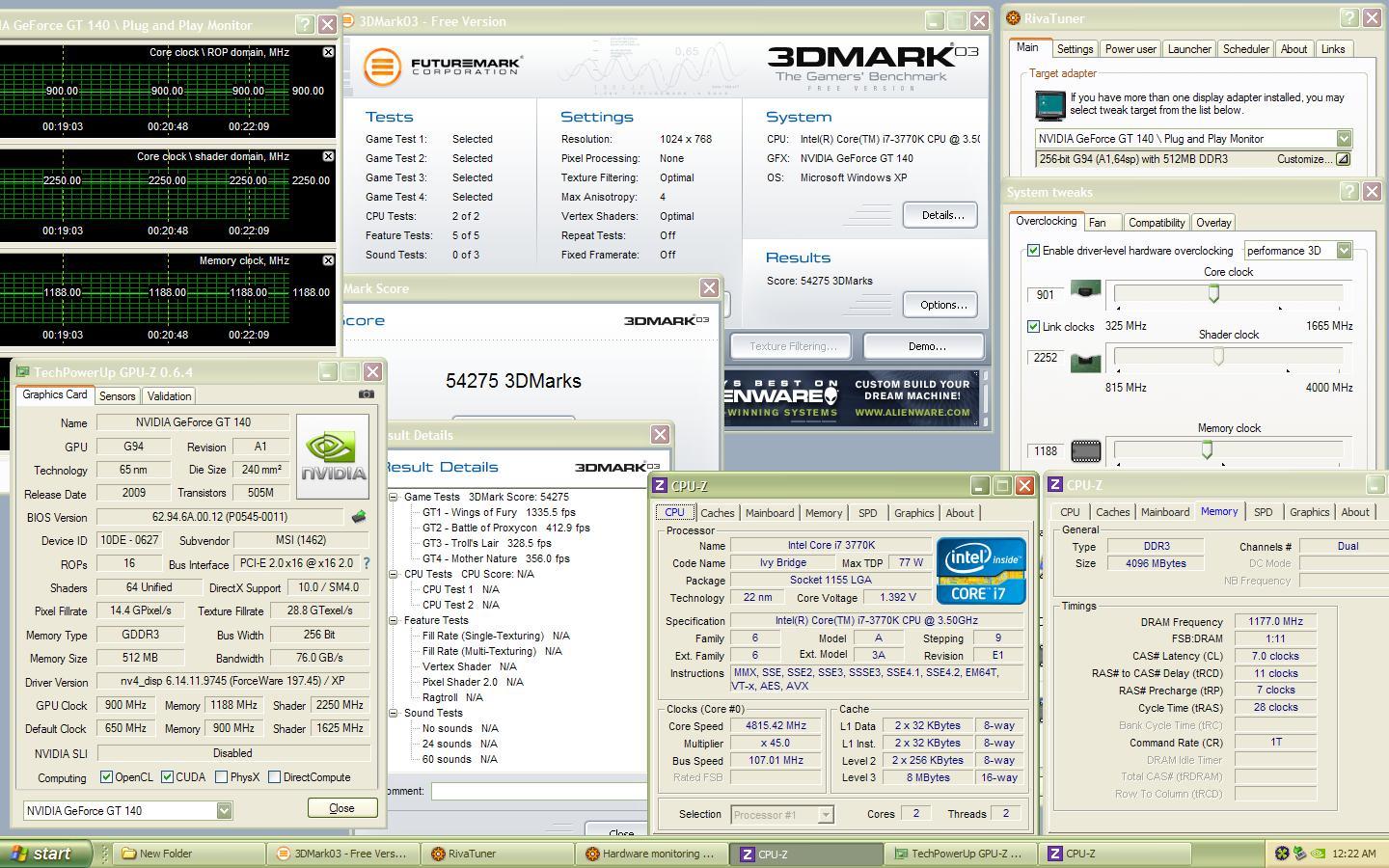The image size is (1389, 868).
Task: Toggle the DirectCompute checkbox in GPU-Z
Action: click(275, 777)
